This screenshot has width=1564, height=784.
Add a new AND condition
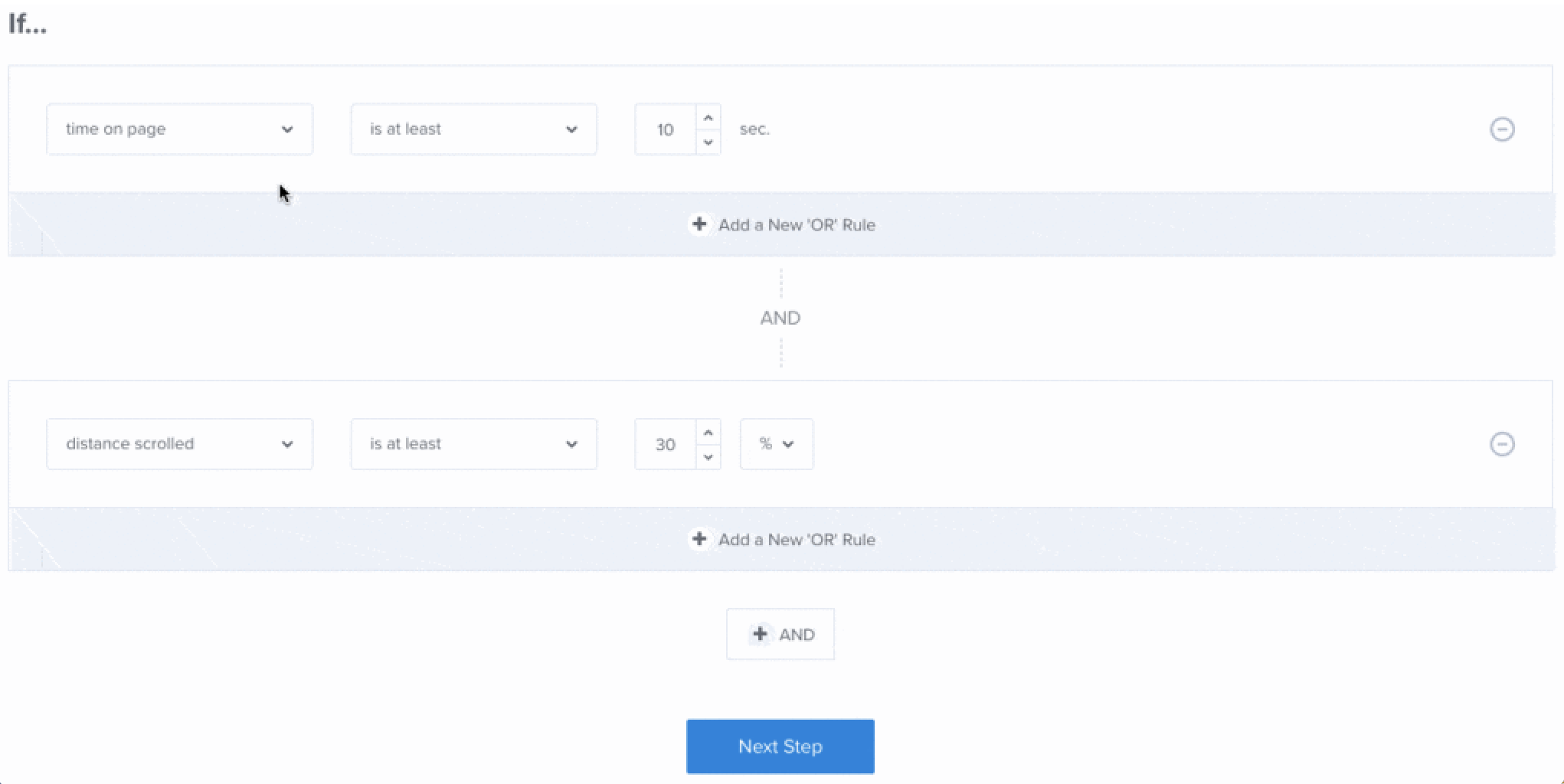(780, 634)
